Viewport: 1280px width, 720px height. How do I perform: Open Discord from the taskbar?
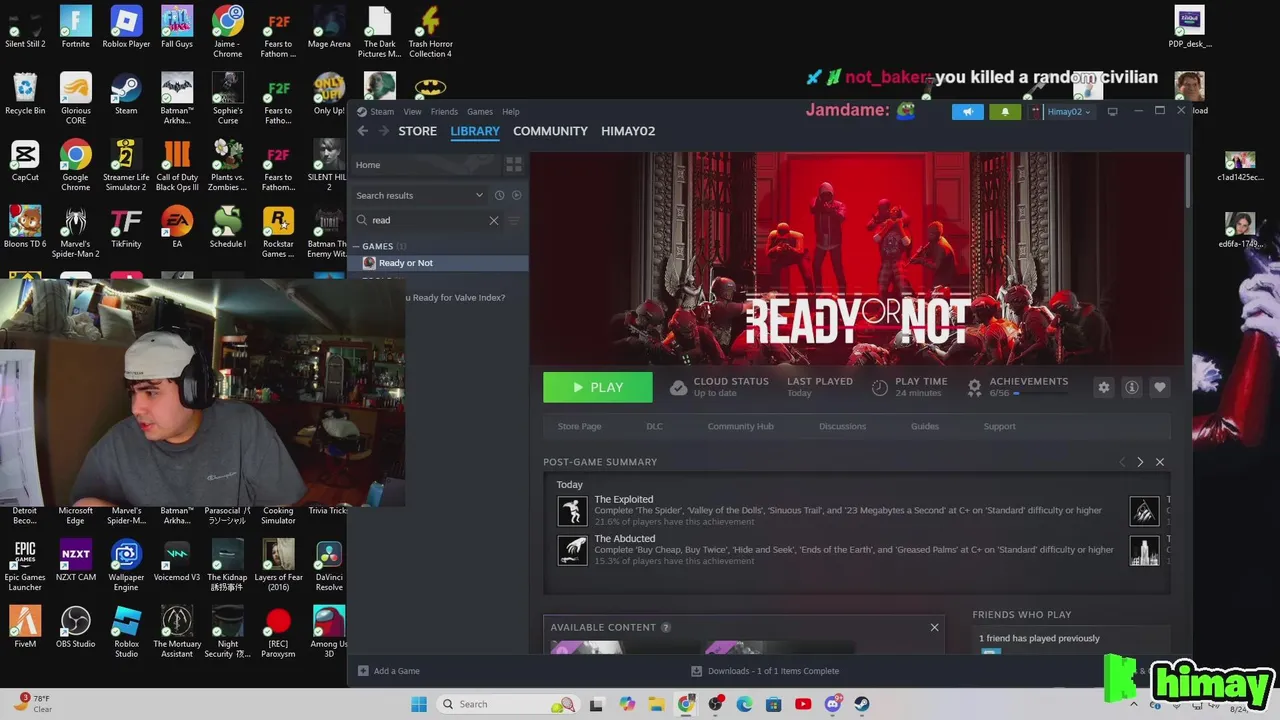tap(833, 704)
